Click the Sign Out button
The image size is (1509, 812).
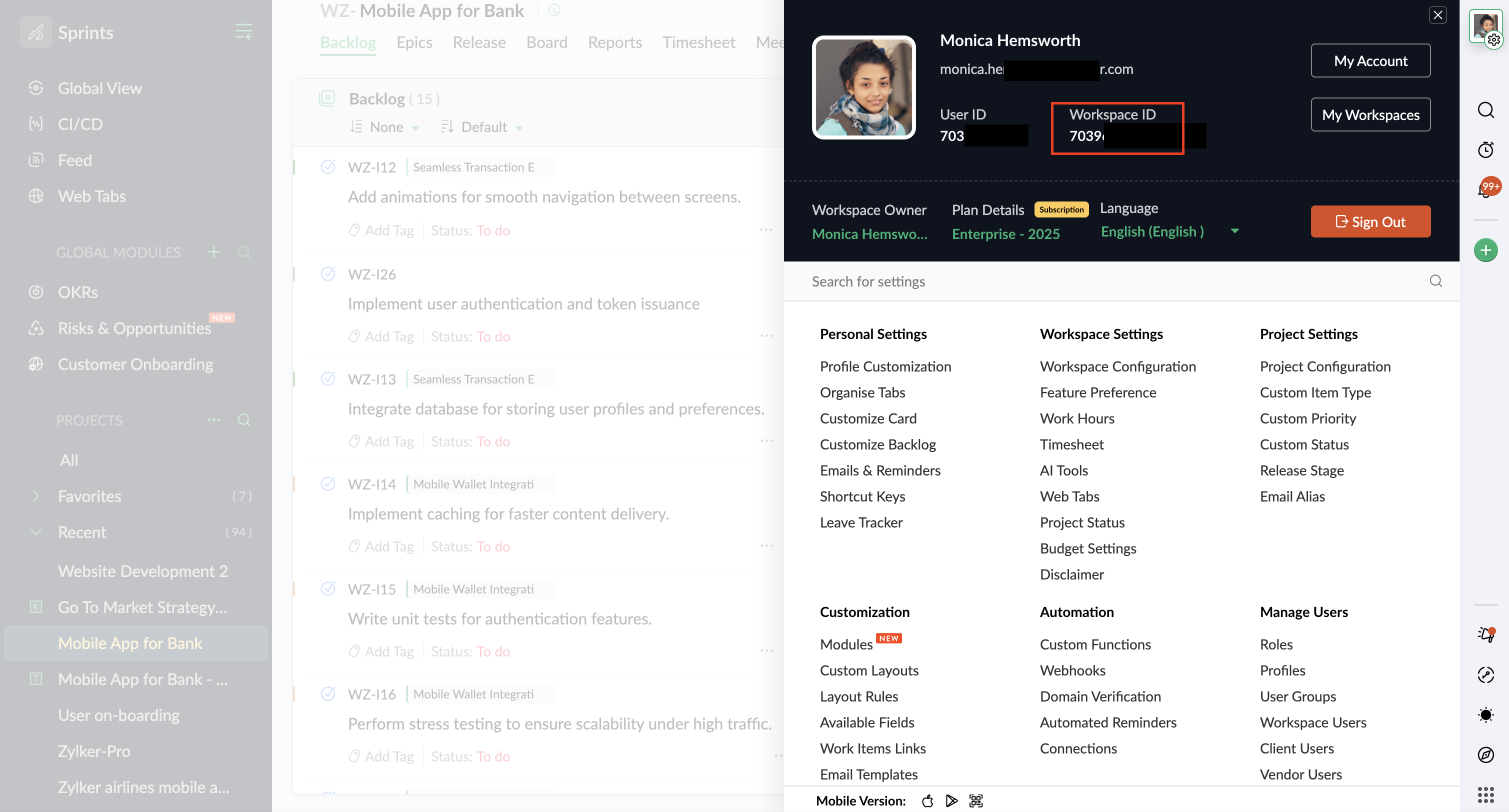[1370, 221]
